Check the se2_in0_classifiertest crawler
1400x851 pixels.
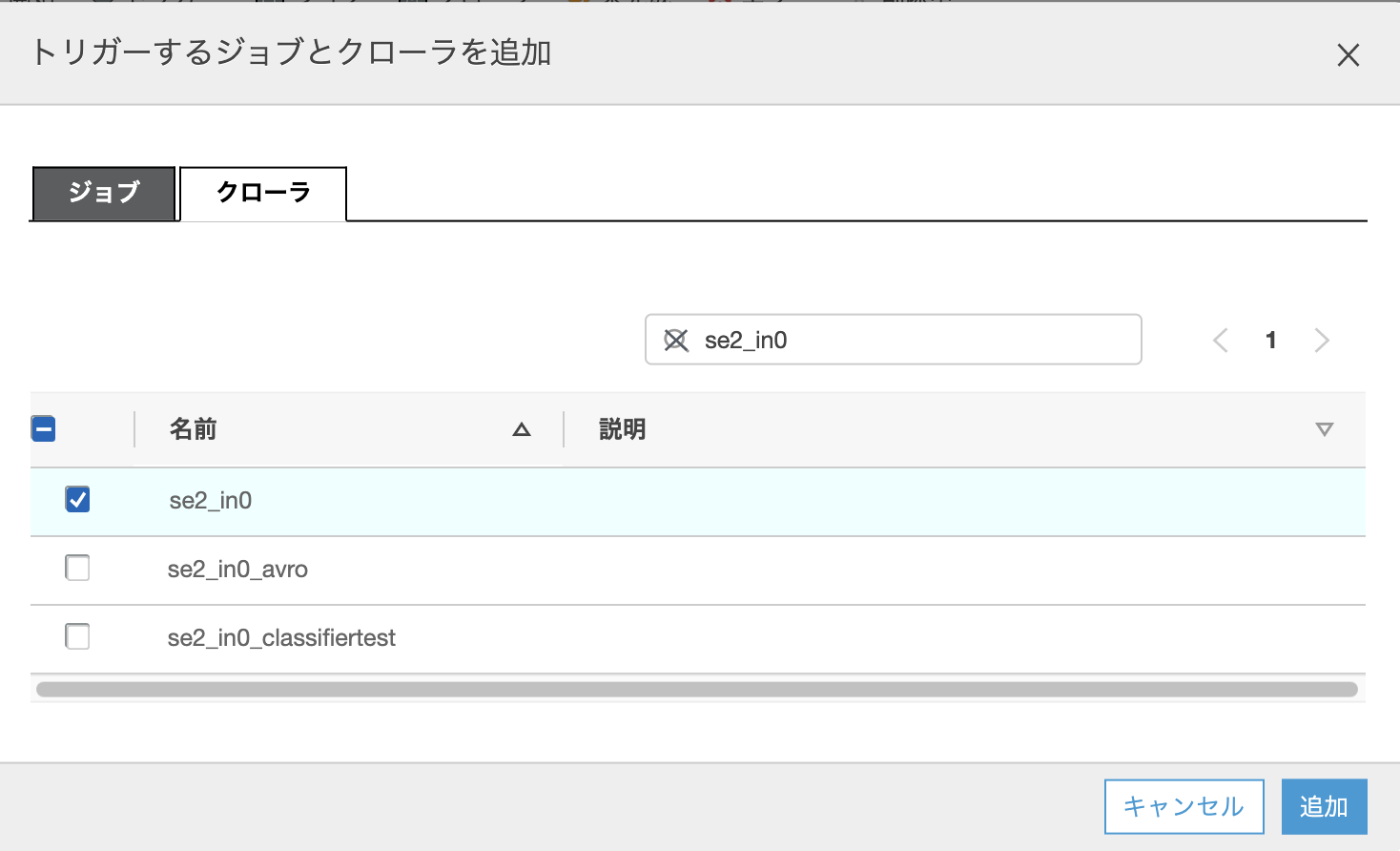pos(77,636)
